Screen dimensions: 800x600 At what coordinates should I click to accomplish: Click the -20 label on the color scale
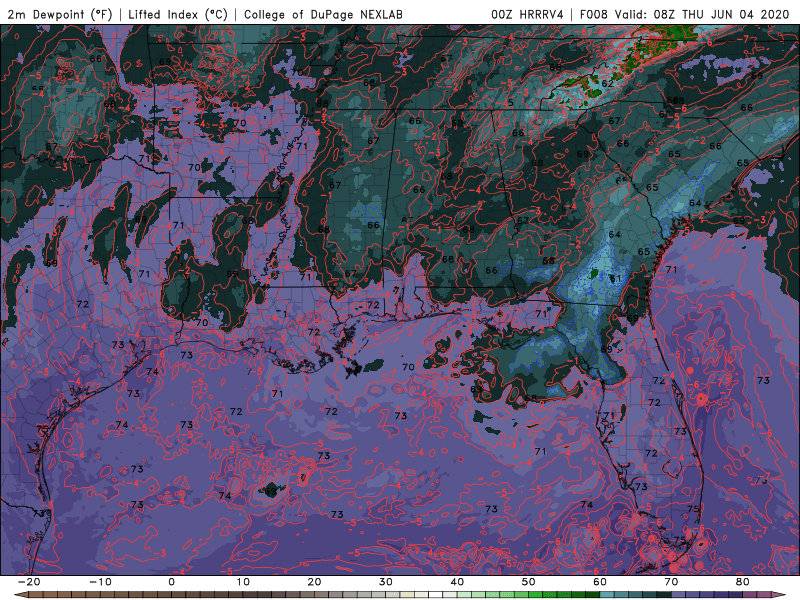tap(29, 582)
